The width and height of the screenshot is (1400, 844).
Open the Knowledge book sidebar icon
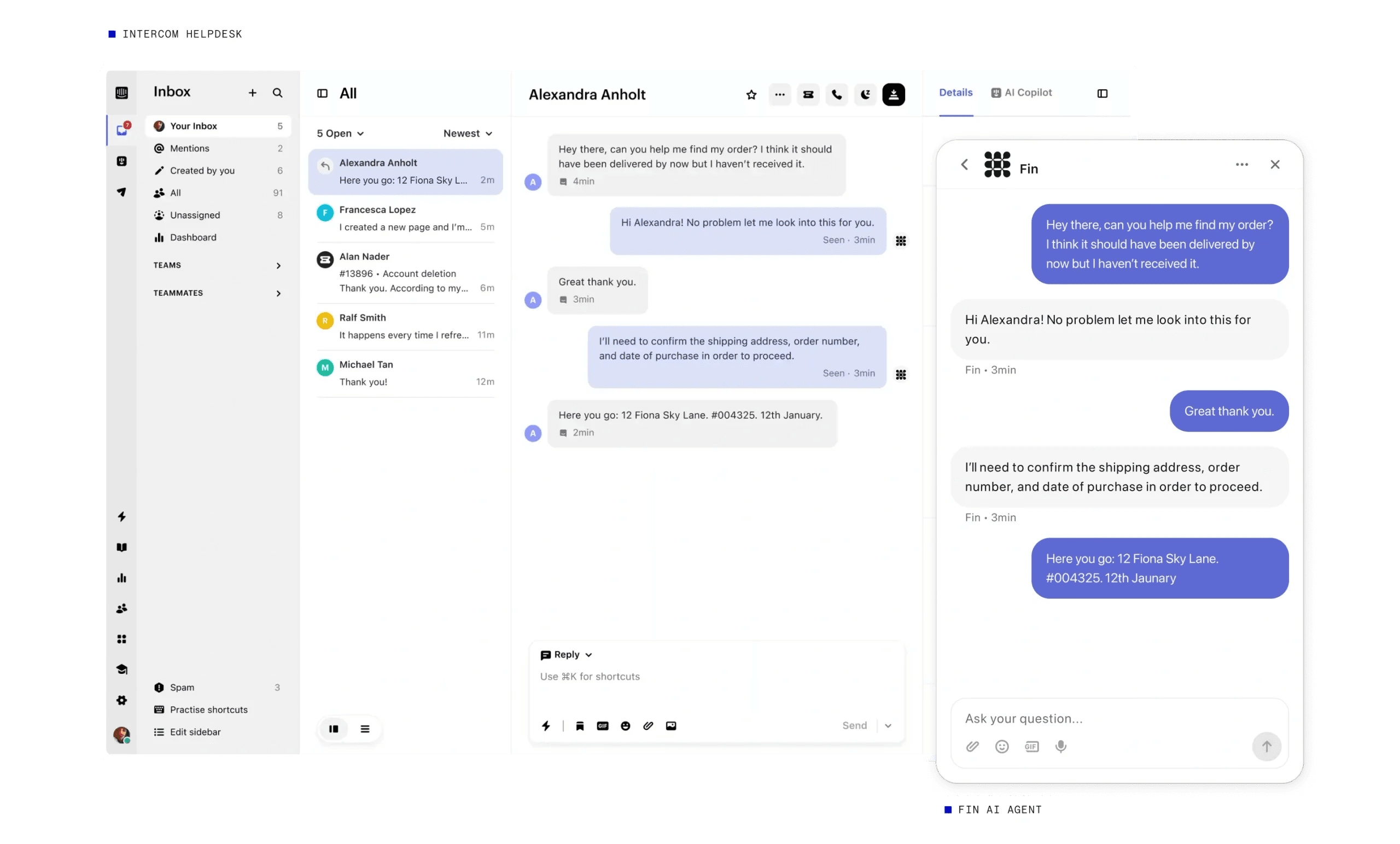(121, 547)
